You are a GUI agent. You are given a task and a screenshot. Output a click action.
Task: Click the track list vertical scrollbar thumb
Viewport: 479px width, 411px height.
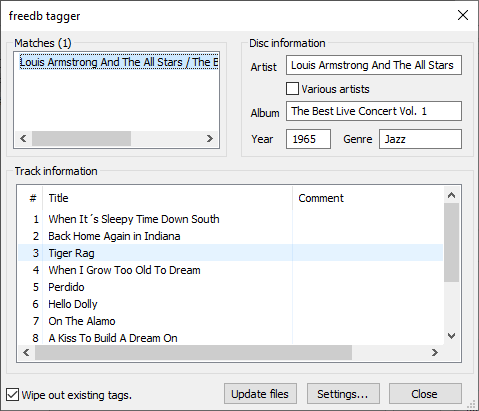[x=452, y=243]
